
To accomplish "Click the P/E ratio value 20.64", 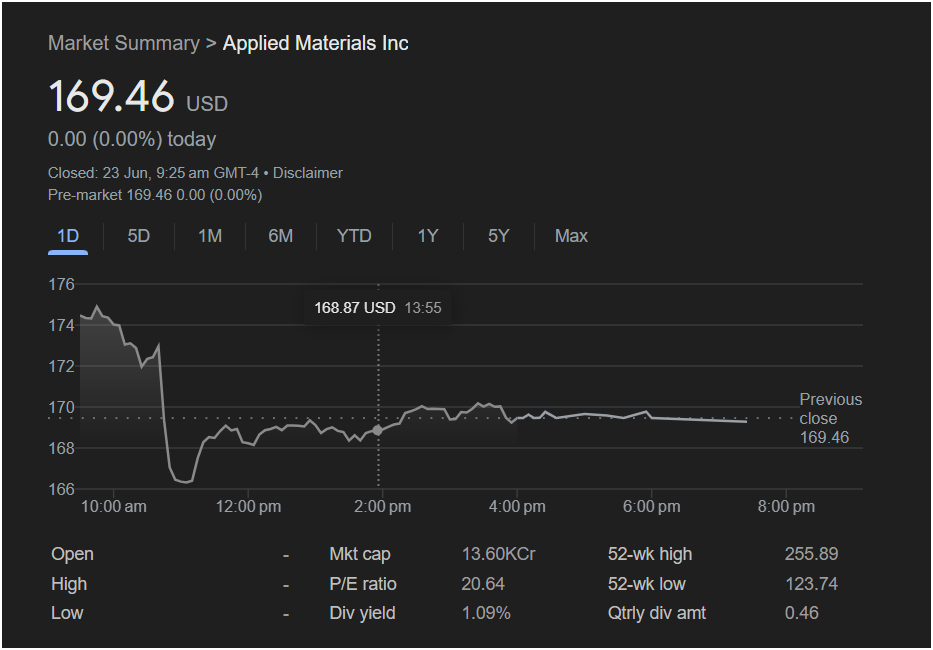I will click(x=483, y=584).
